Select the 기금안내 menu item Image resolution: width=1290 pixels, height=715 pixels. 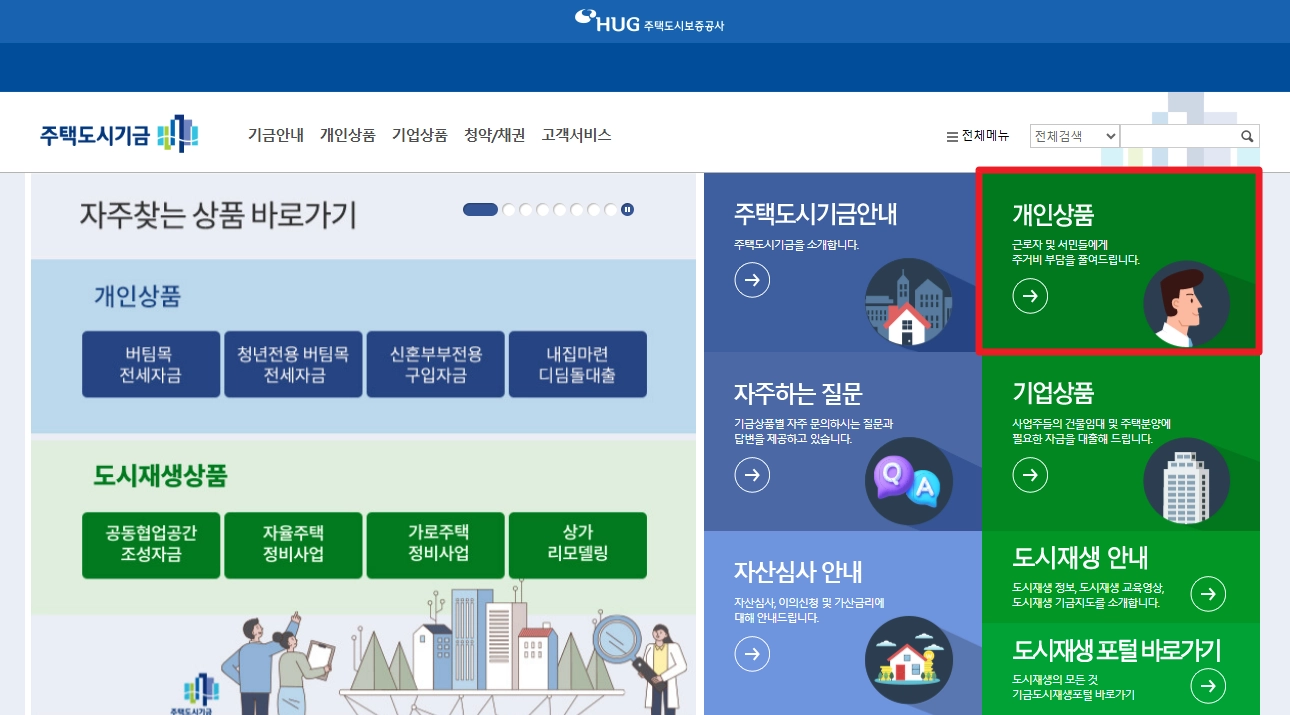tap(275, 135)
